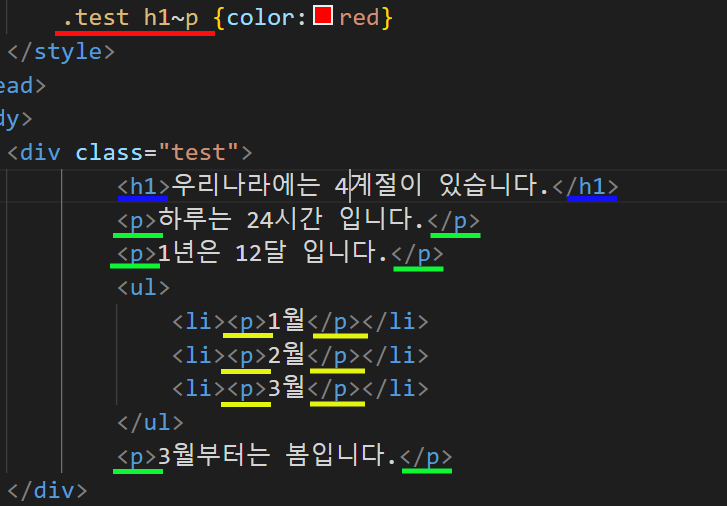
Task: Click the 'class' attribute name
Action: 109,152
